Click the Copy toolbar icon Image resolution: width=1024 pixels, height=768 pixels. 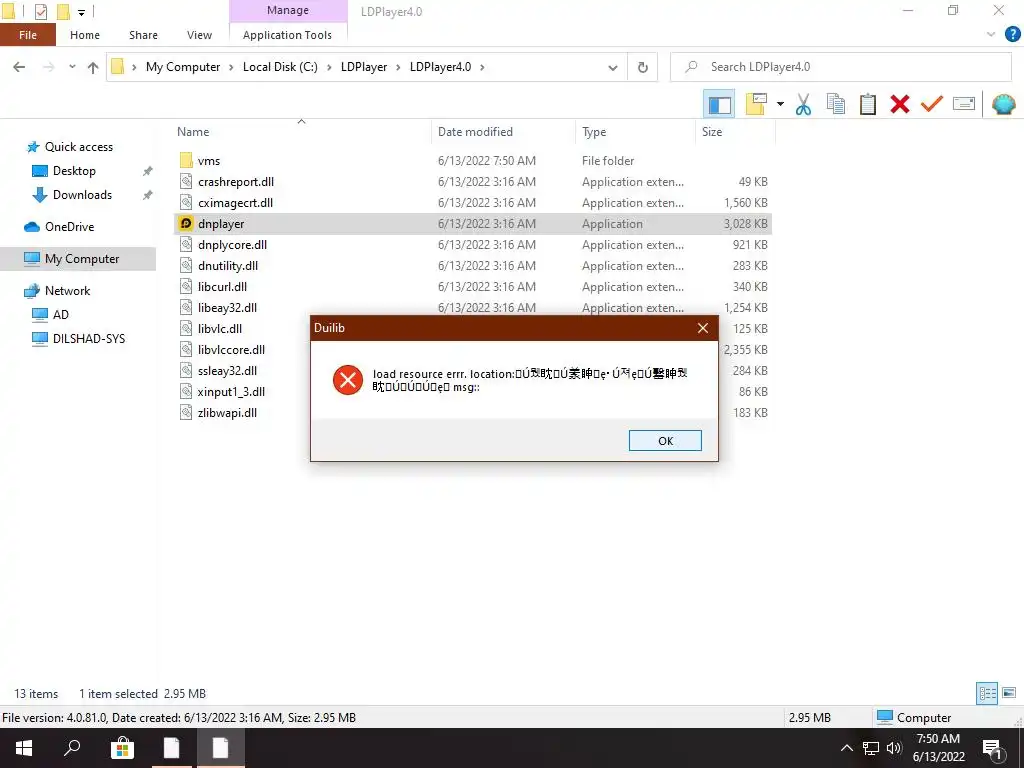[x=836, y=104]
